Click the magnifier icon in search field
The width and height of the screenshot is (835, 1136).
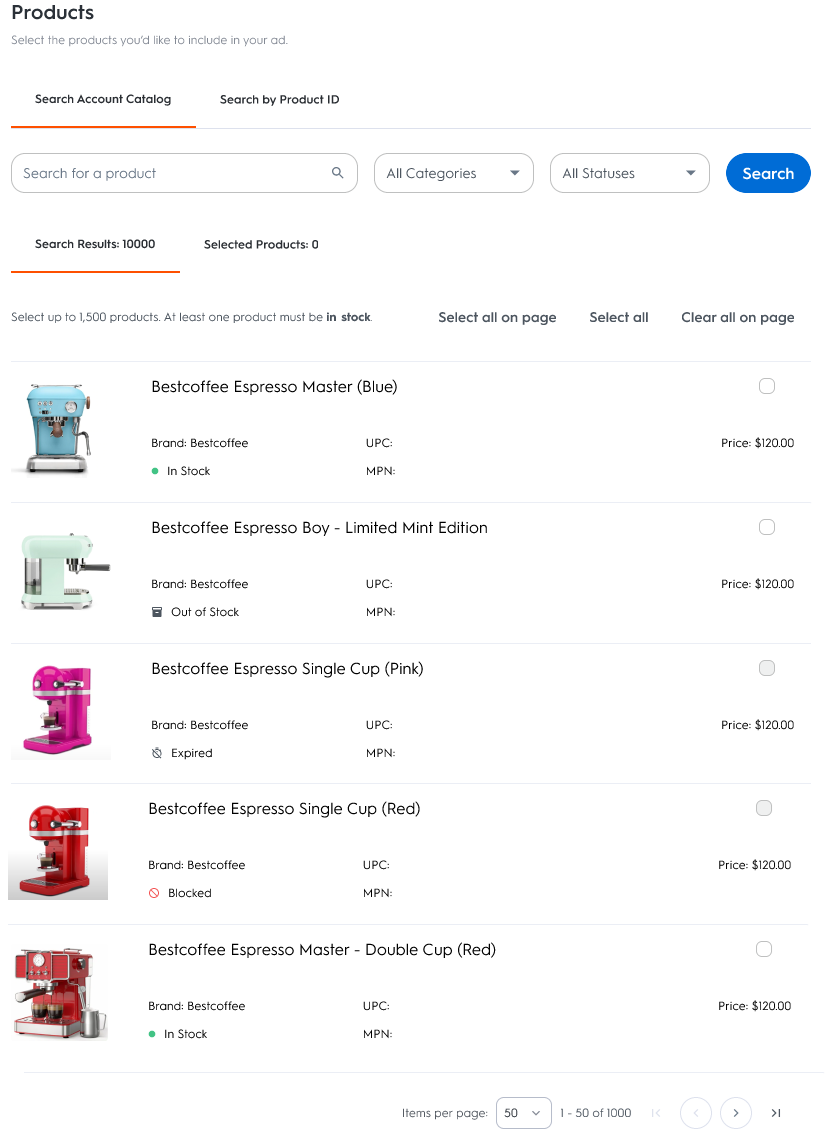[338, 173]
